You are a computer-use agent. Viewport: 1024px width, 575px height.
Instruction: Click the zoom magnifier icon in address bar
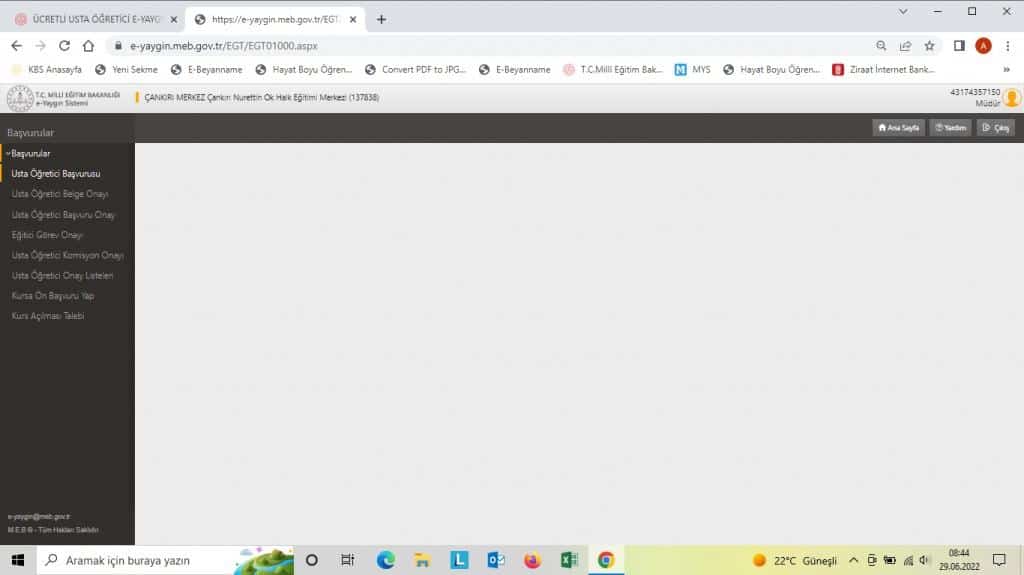click(x=881, y=46)
